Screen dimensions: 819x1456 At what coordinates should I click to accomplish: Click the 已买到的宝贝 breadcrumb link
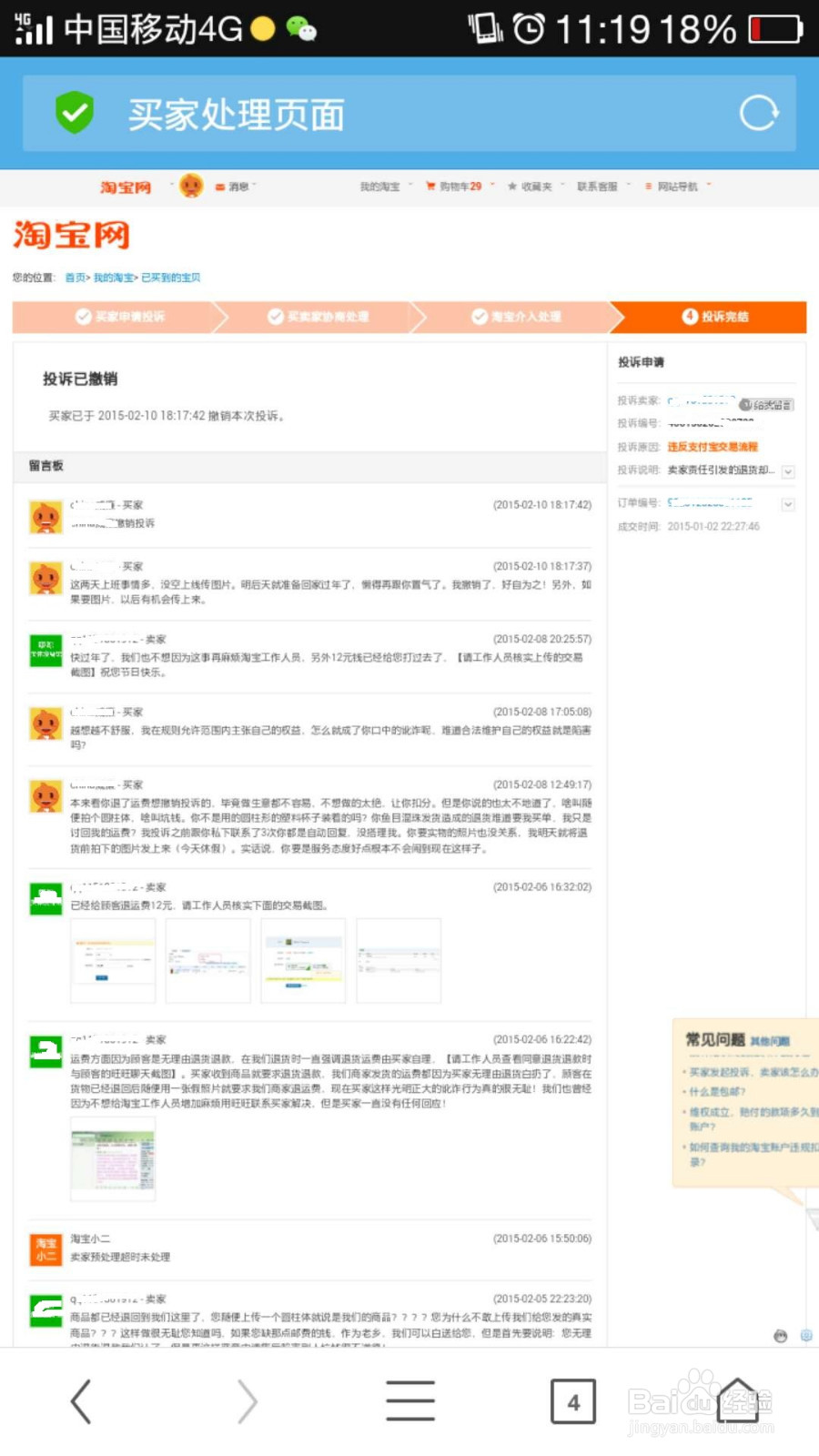170,278
